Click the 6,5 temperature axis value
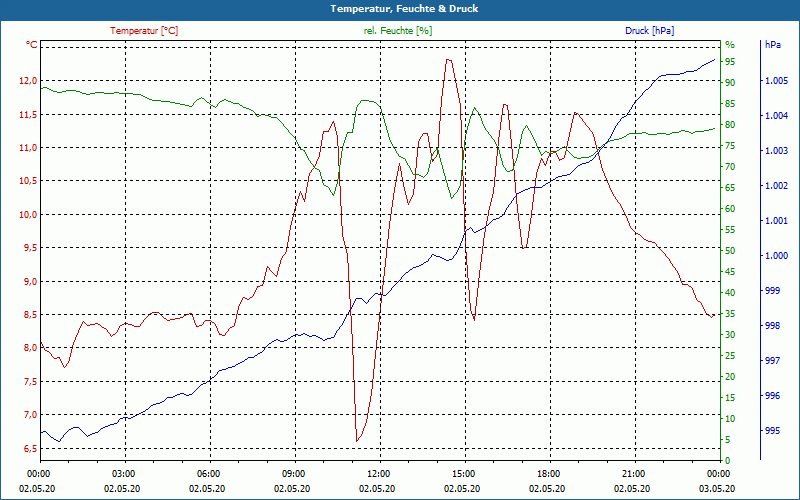 coord(30,448)
